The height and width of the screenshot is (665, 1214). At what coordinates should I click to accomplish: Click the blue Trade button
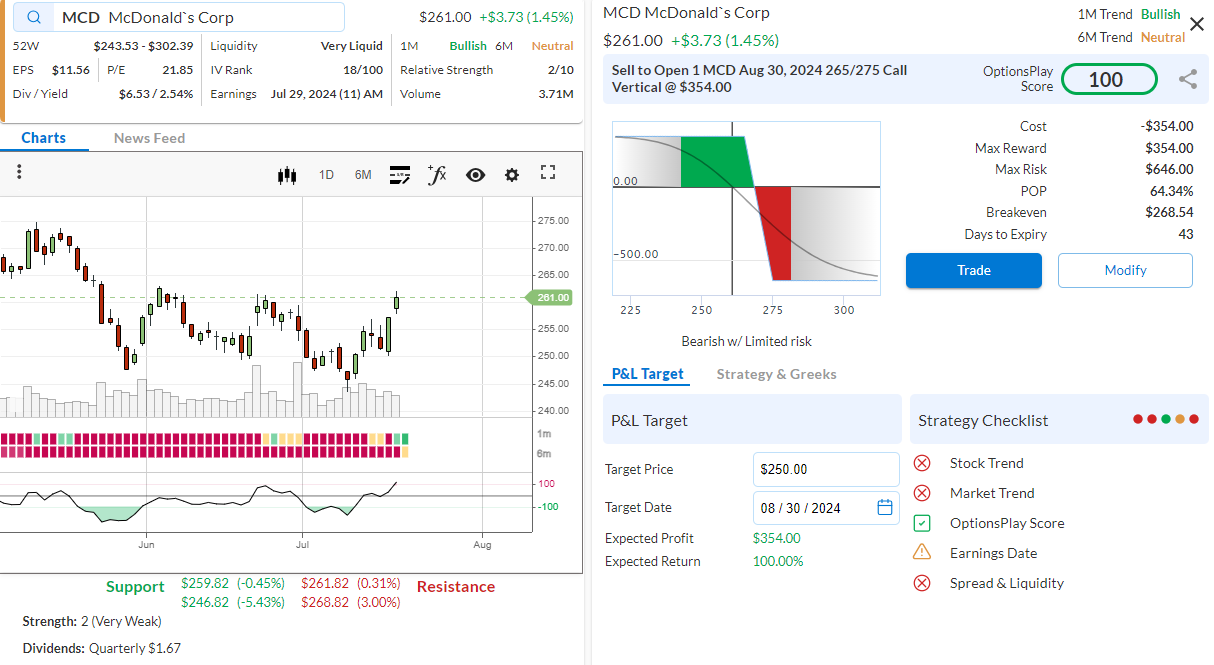[974, 270]
